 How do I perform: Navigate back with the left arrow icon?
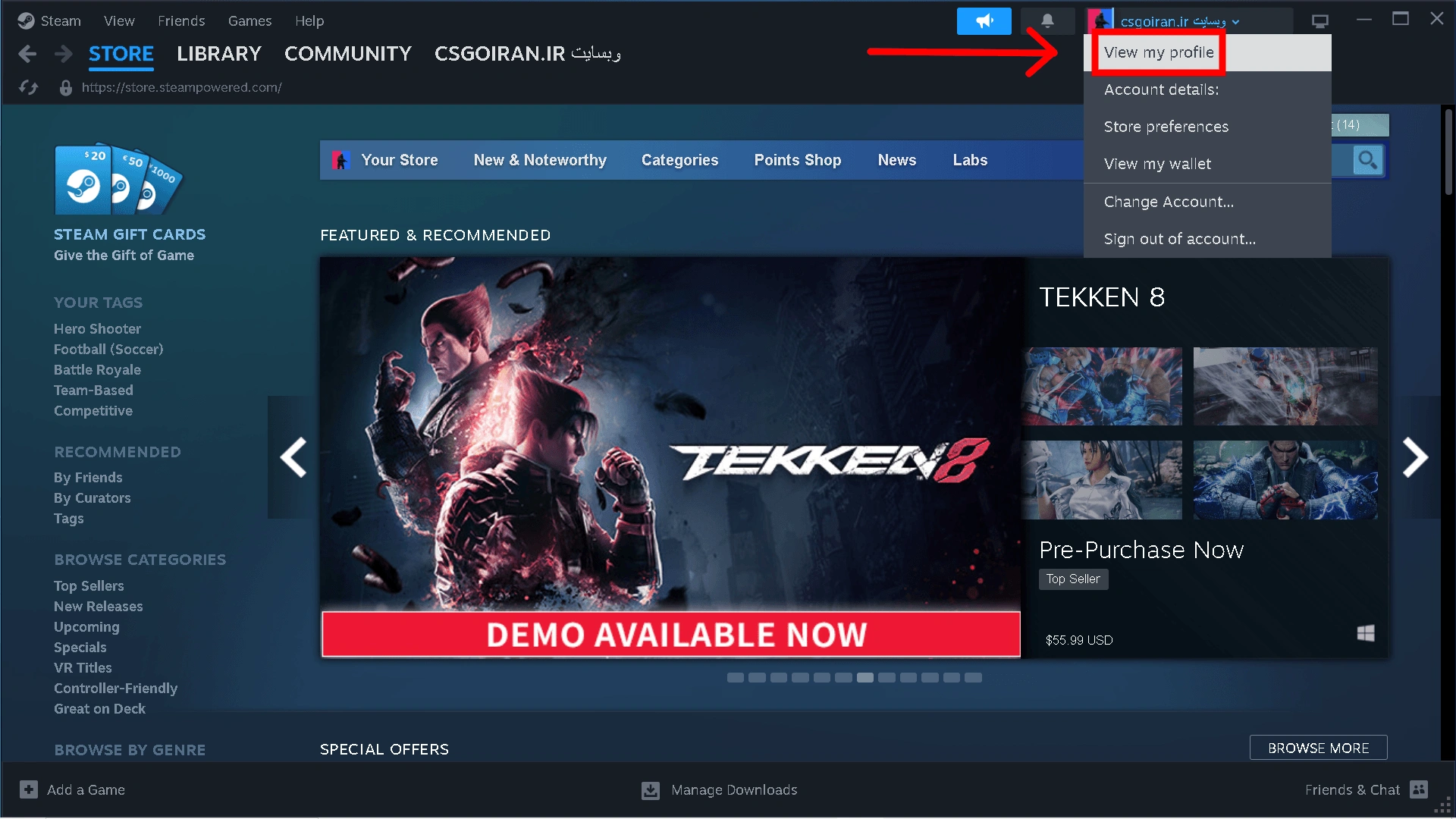tap(27, 53)
